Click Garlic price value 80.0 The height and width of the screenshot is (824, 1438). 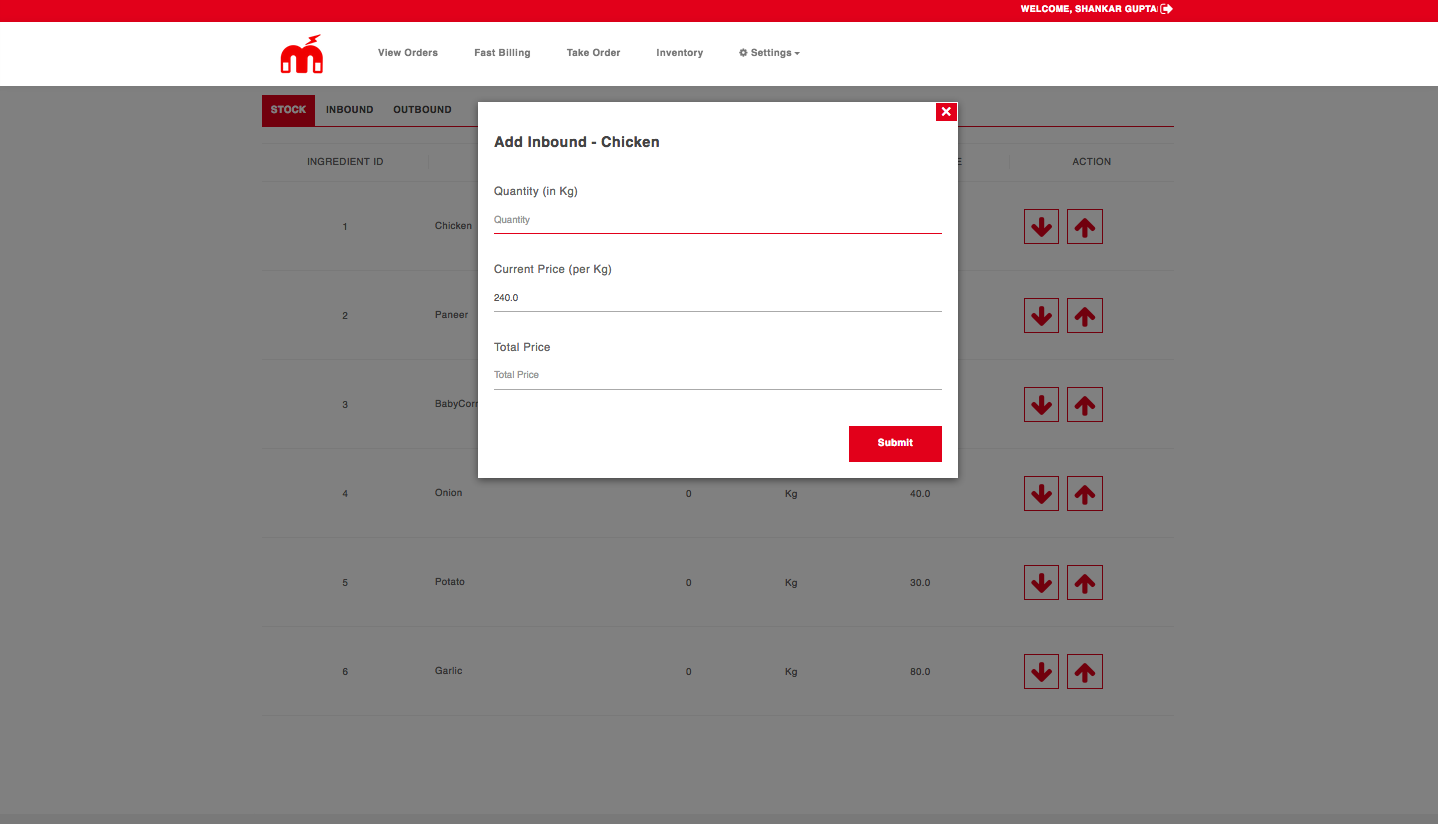pos(920,672)
